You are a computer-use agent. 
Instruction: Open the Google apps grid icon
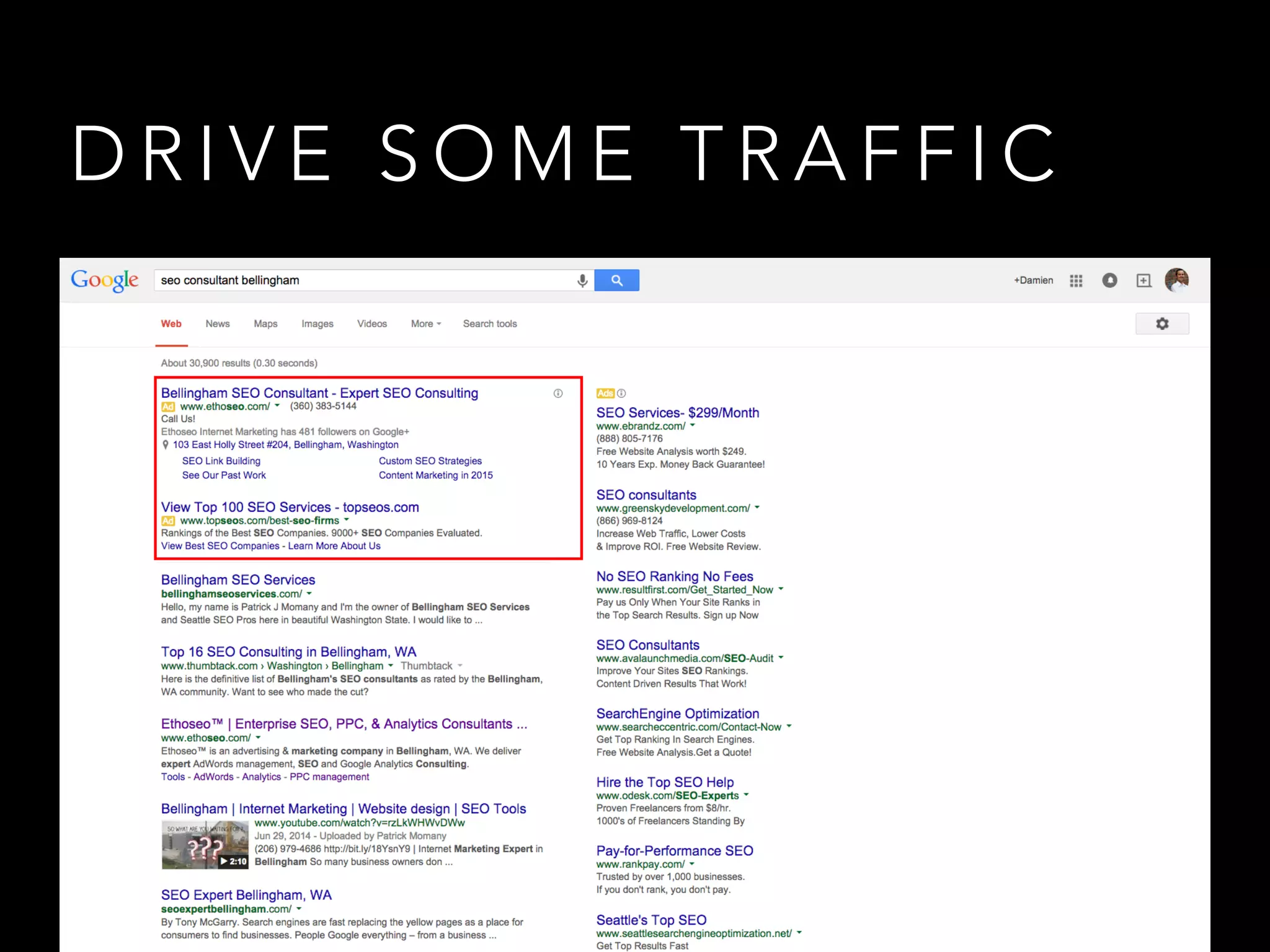[x=1076, y=281]
